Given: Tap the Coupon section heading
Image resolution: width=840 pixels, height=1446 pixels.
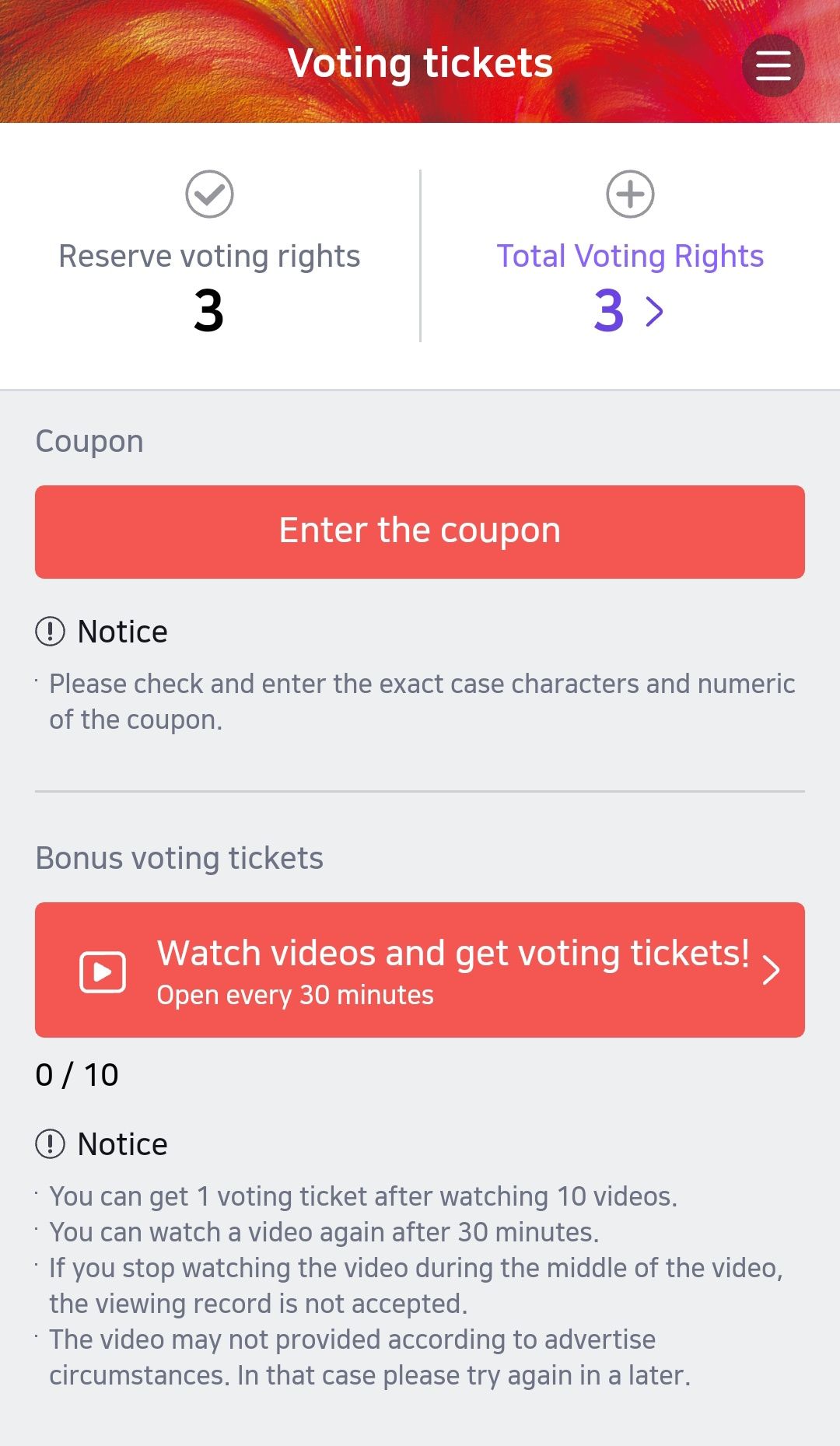Looking at the screenshot, I should (x=89, y=441).
